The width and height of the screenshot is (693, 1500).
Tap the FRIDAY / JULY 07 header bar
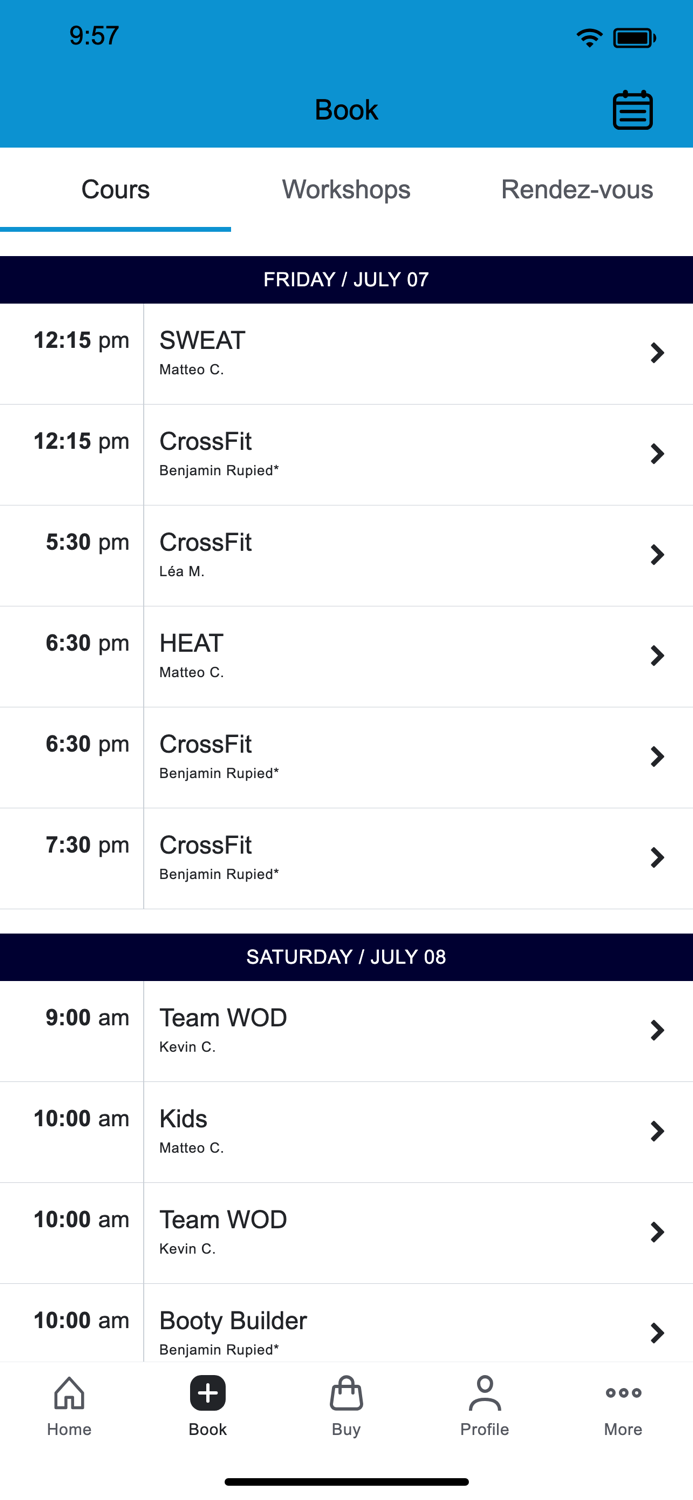click(346, 280)
